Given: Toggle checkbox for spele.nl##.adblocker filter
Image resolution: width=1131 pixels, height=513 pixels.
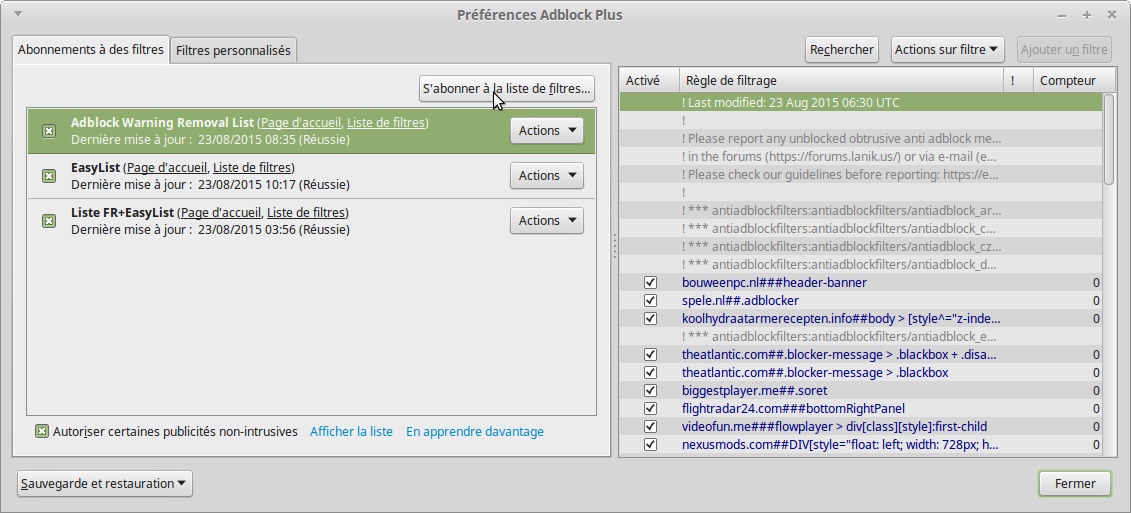Looking at the screenshot, I should click(x=650, y=300).
